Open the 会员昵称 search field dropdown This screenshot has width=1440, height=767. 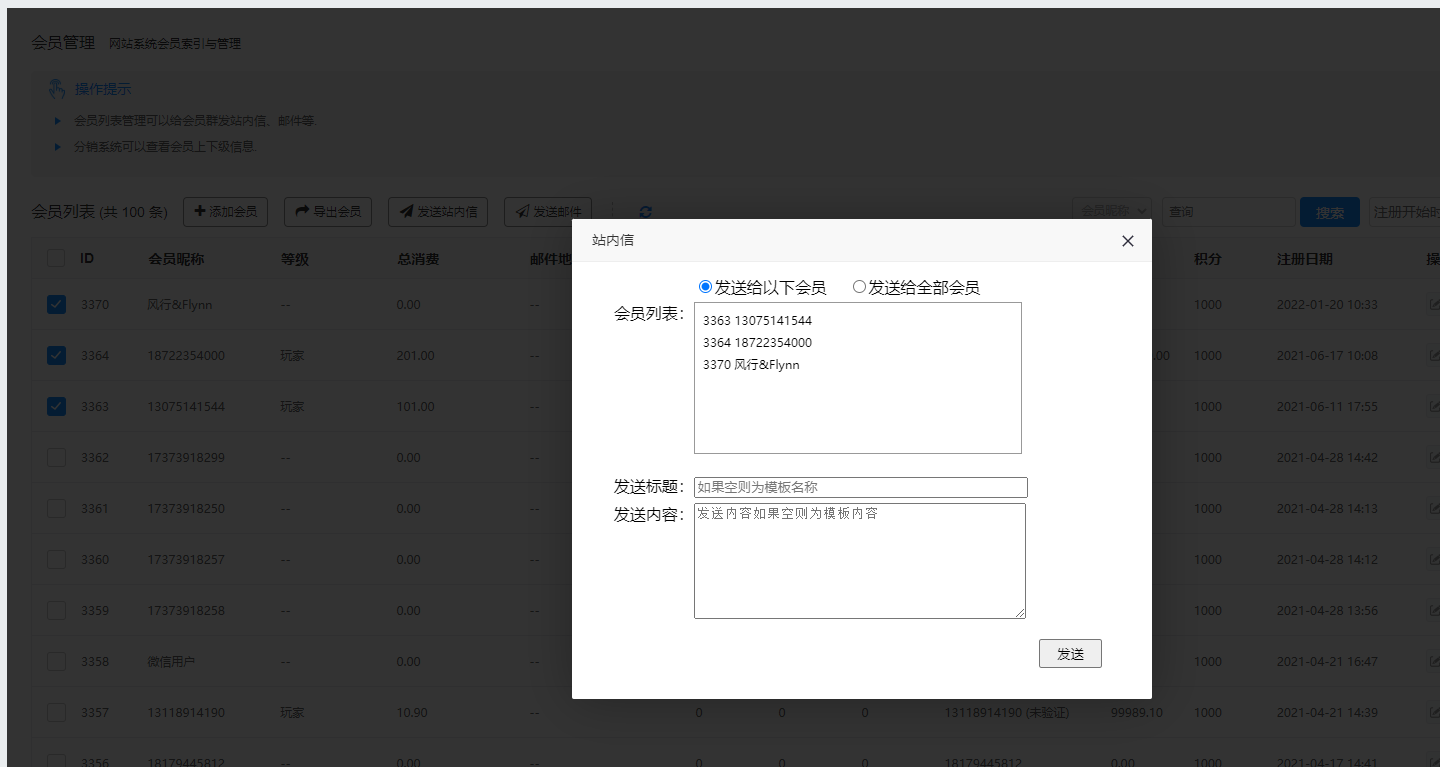click(1111, 212)
